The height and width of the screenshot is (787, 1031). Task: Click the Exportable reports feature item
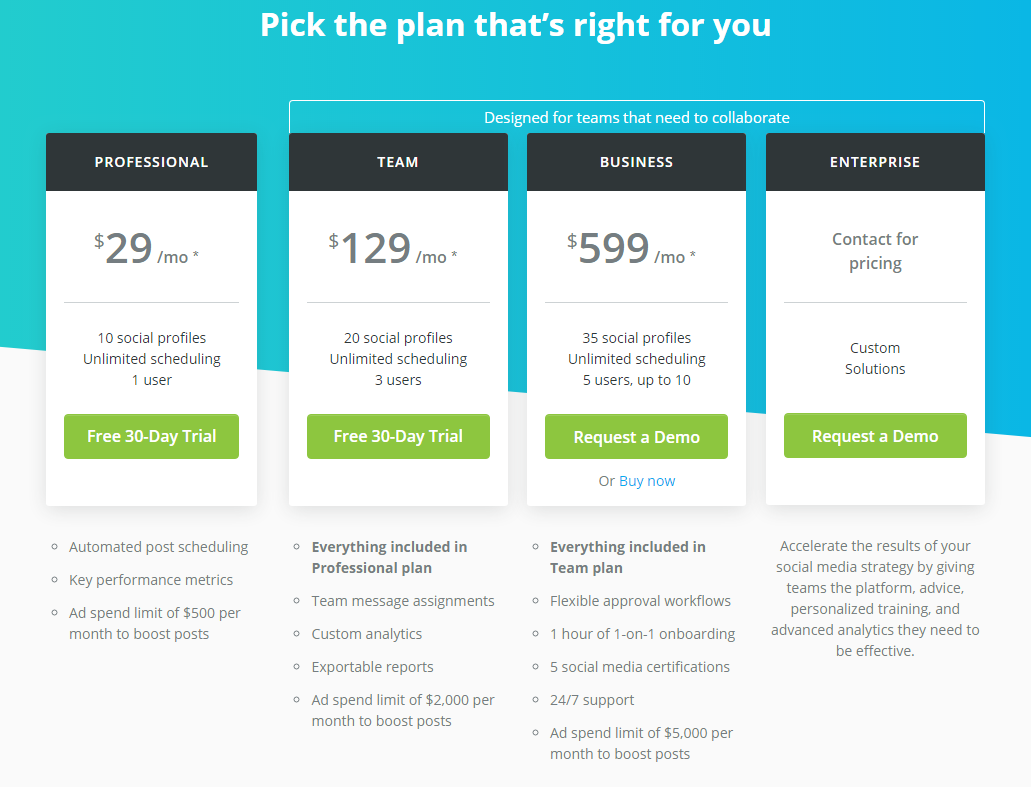[372, 667]
